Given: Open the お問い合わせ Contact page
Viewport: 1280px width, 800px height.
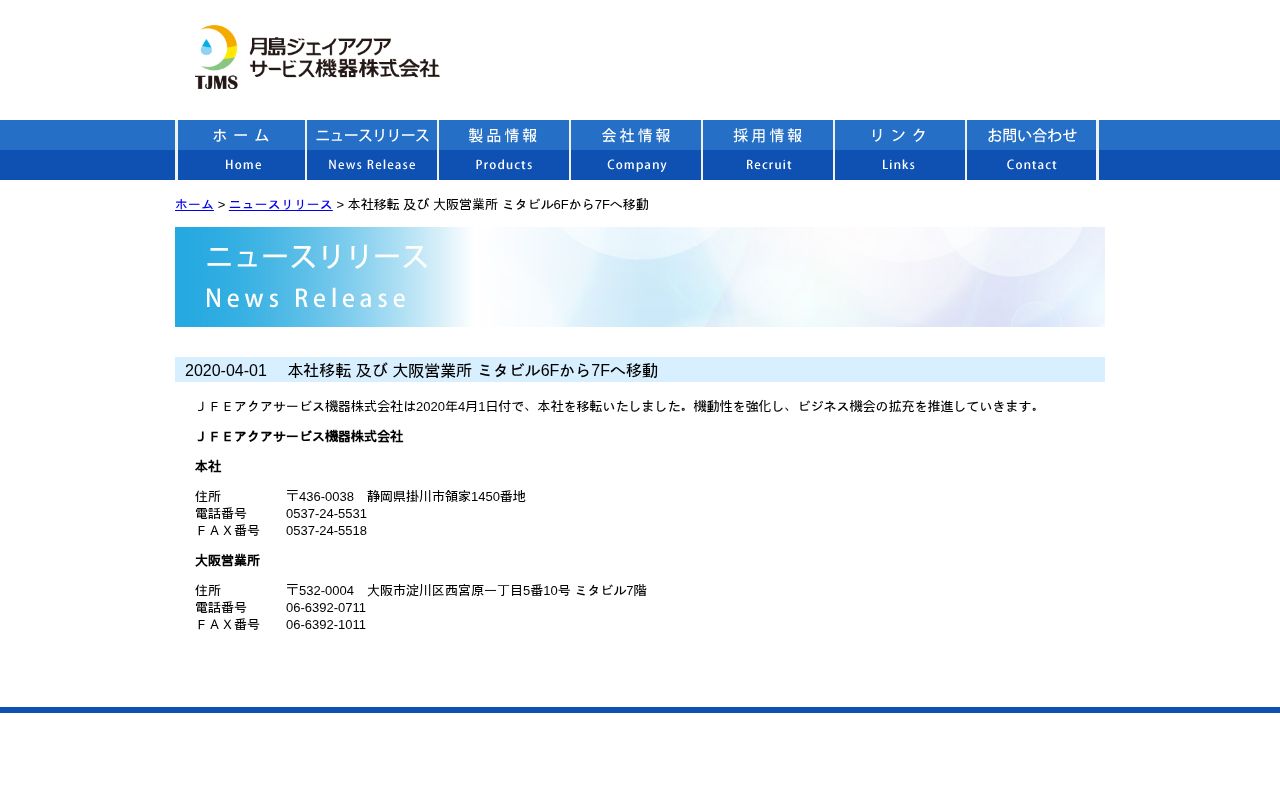Looking at the screenshot, I should (1032, 150).
